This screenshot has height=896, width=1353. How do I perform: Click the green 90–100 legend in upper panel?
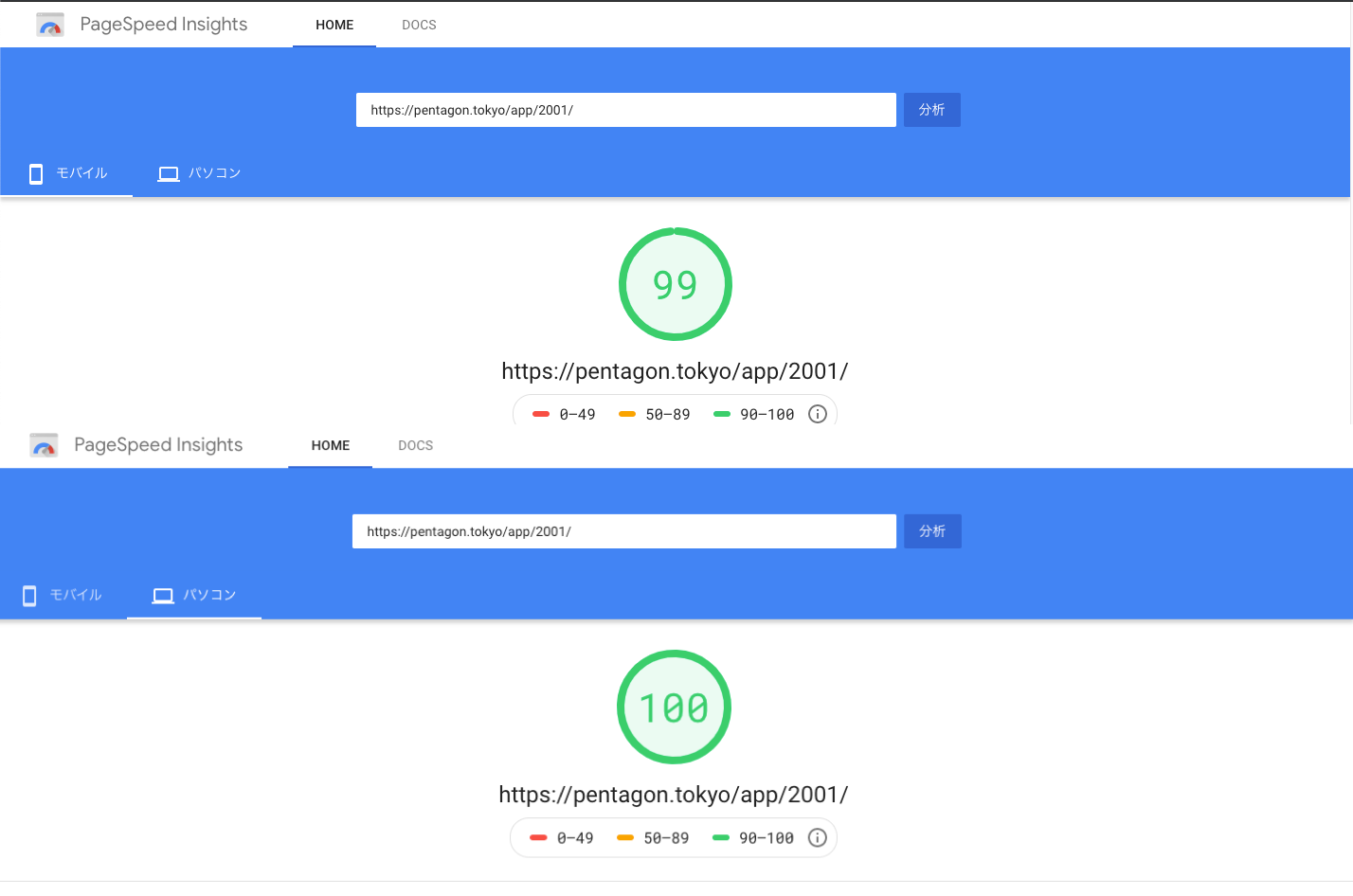click(753, 414)
